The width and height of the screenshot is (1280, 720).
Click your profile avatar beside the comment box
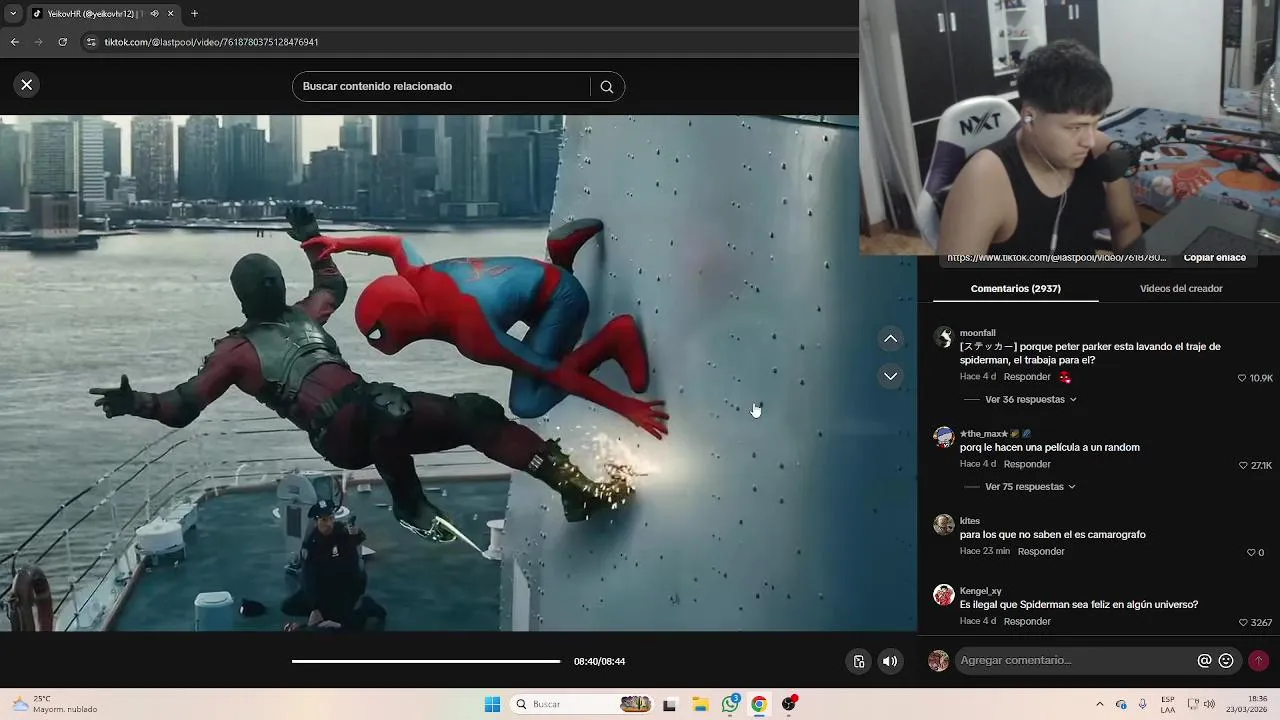coord(938,661)
